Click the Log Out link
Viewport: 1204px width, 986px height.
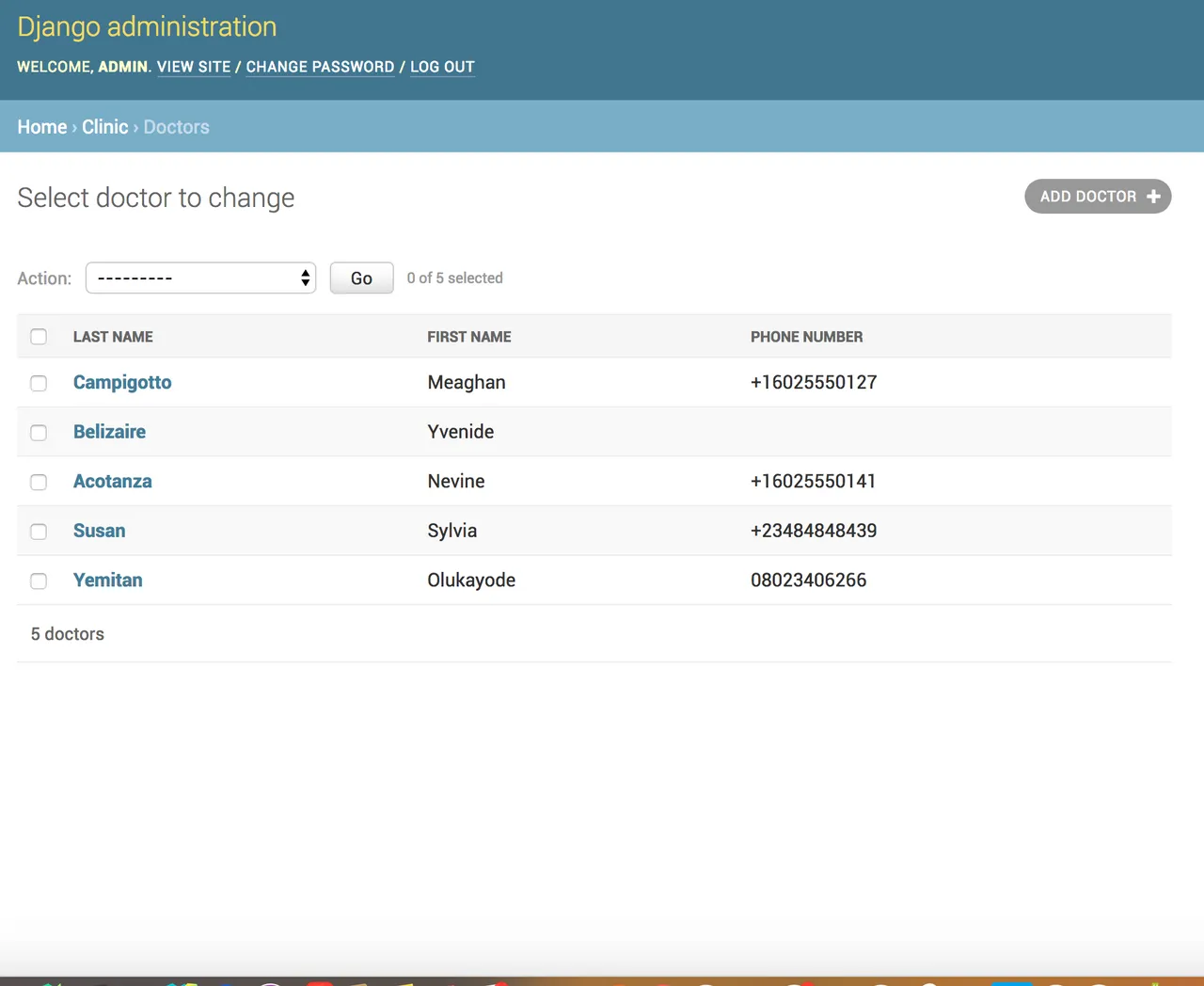pos(442,67)
